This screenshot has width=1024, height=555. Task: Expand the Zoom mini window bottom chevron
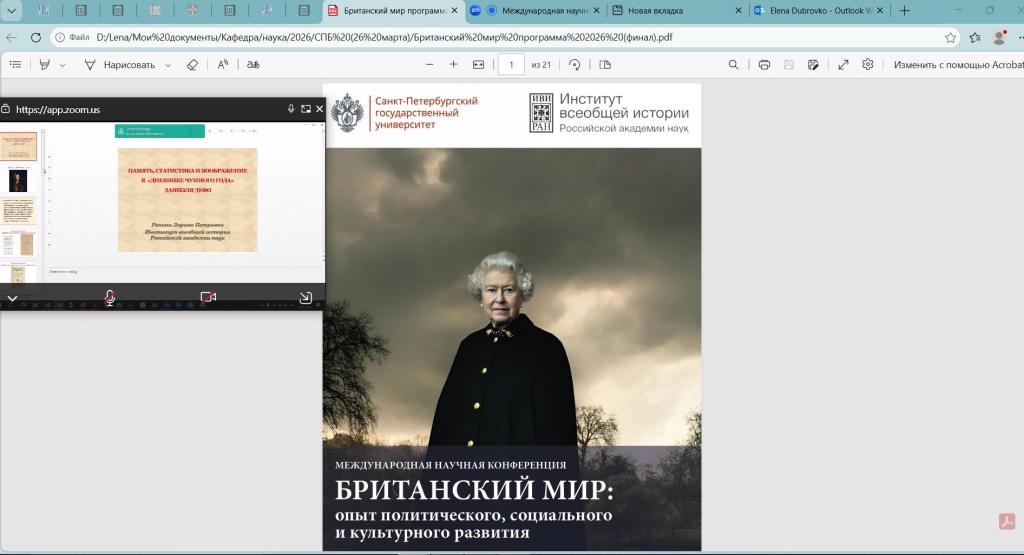click(13, 298)
